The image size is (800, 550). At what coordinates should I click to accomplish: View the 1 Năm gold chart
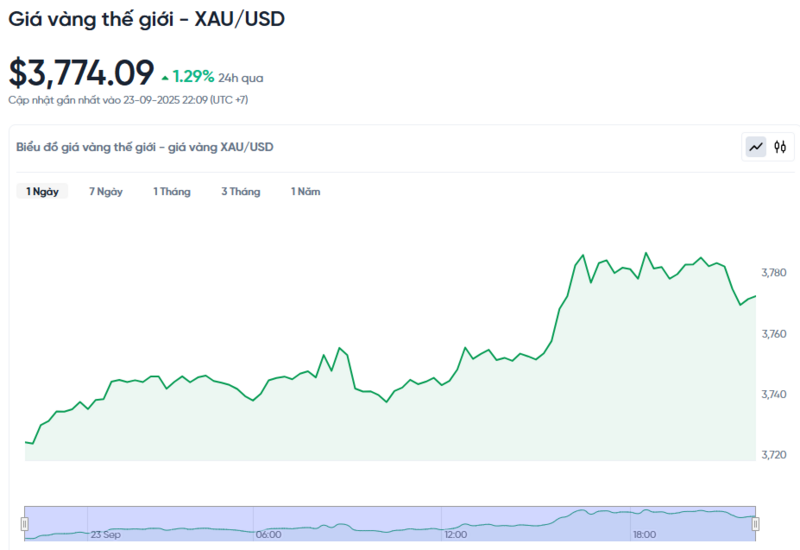[306, 191]
